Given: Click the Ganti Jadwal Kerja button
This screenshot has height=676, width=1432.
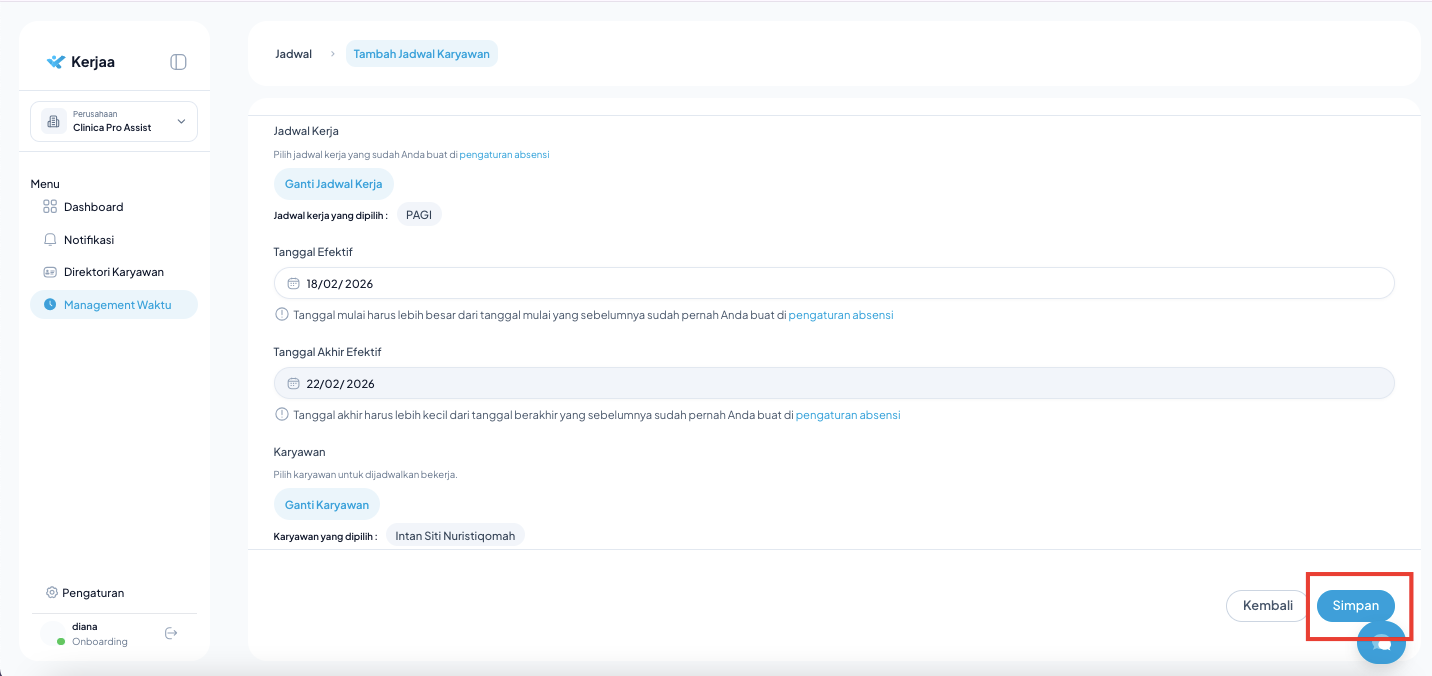Looking at the screenshot, I should [x=333, y=184].
